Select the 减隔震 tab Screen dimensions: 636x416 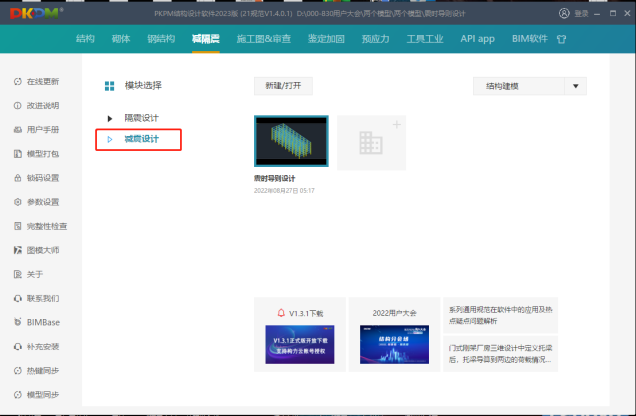[x=206, y=39]
